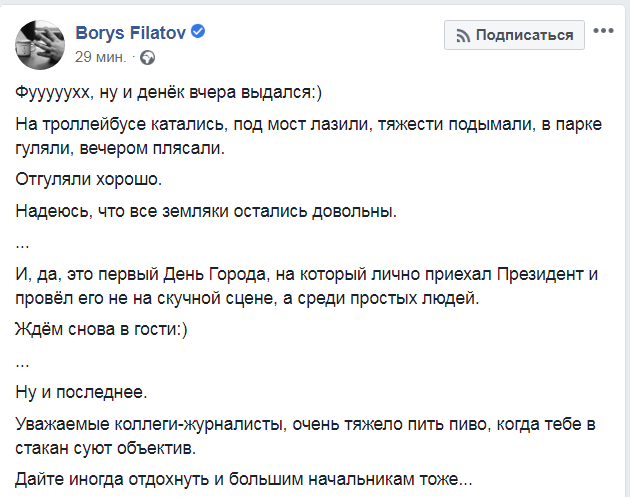The image size is (630, 497).
Task: Open the post options three-dot menu
Action: [603, 31]
